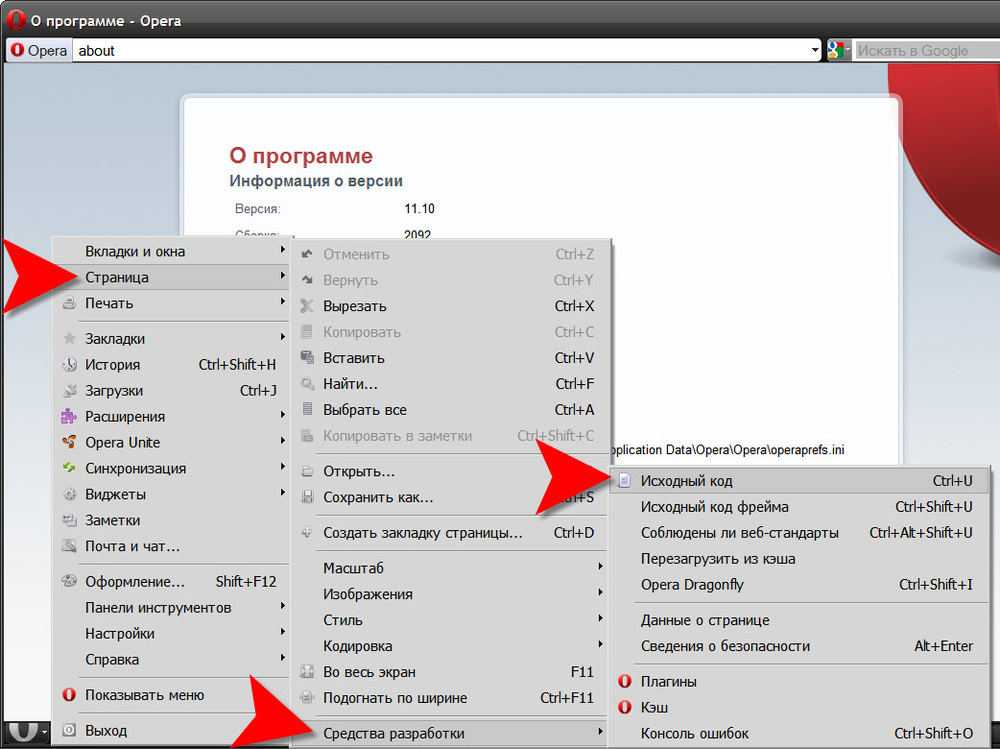Expand the Кодировка submenu arrow
The height and width of the screenshot is (749, 1000).
[x=600, y=644]
